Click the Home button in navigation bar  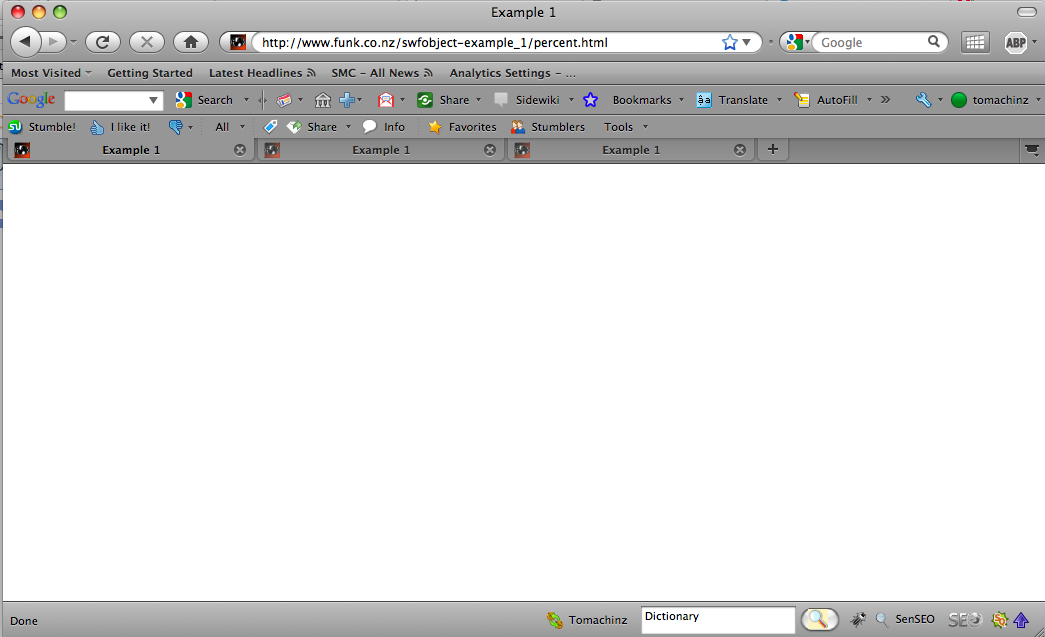190,42
